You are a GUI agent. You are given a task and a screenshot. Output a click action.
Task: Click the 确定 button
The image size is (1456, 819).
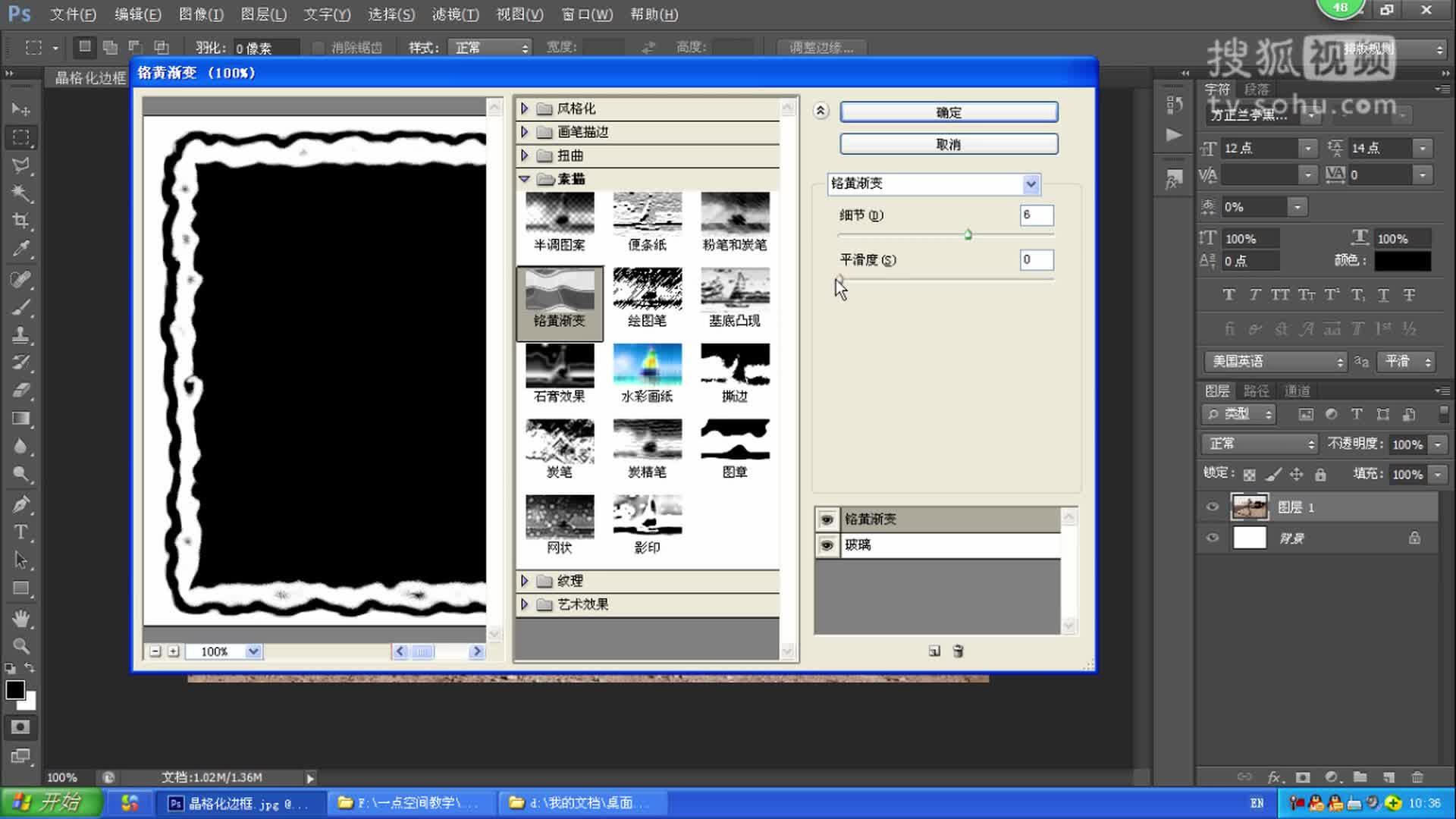(x=949, y=112)
